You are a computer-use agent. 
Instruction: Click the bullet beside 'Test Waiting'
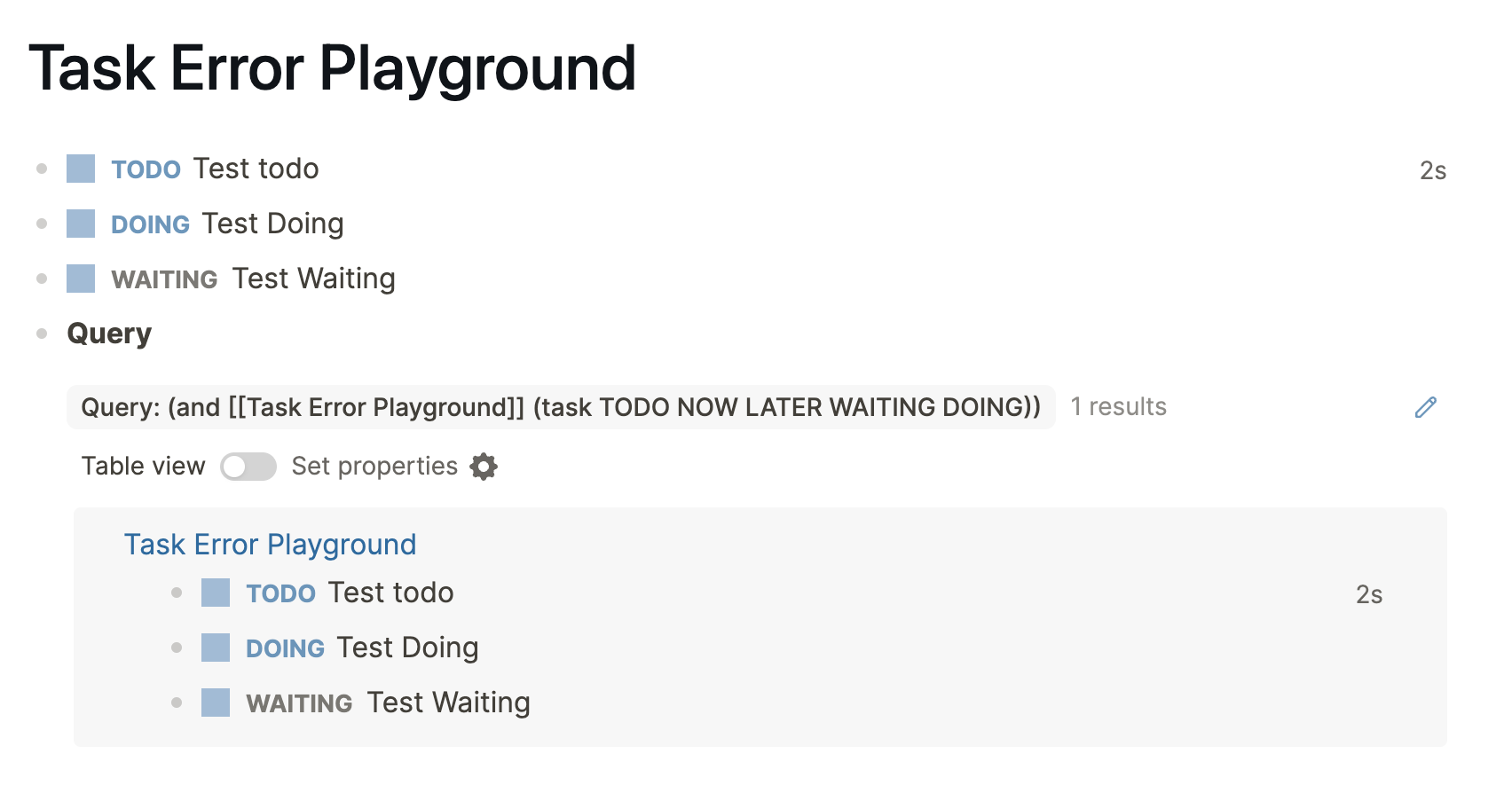41,279
